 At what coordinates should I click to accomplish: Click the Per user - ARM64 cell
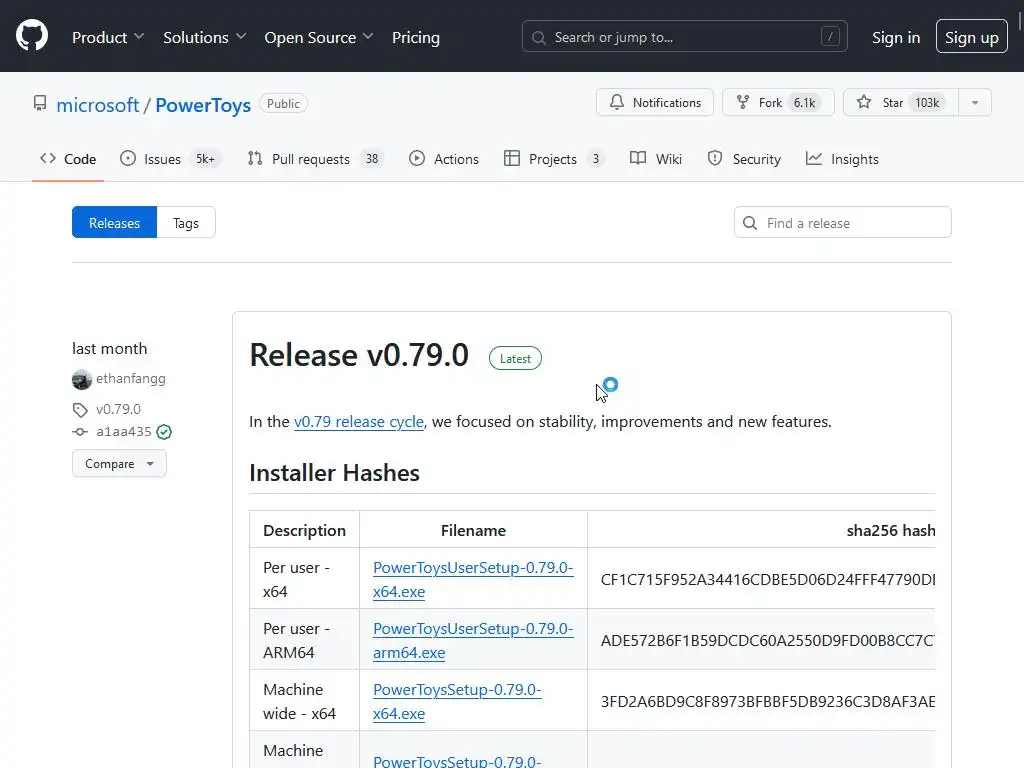pyautogui.click(x=304, y=640)
